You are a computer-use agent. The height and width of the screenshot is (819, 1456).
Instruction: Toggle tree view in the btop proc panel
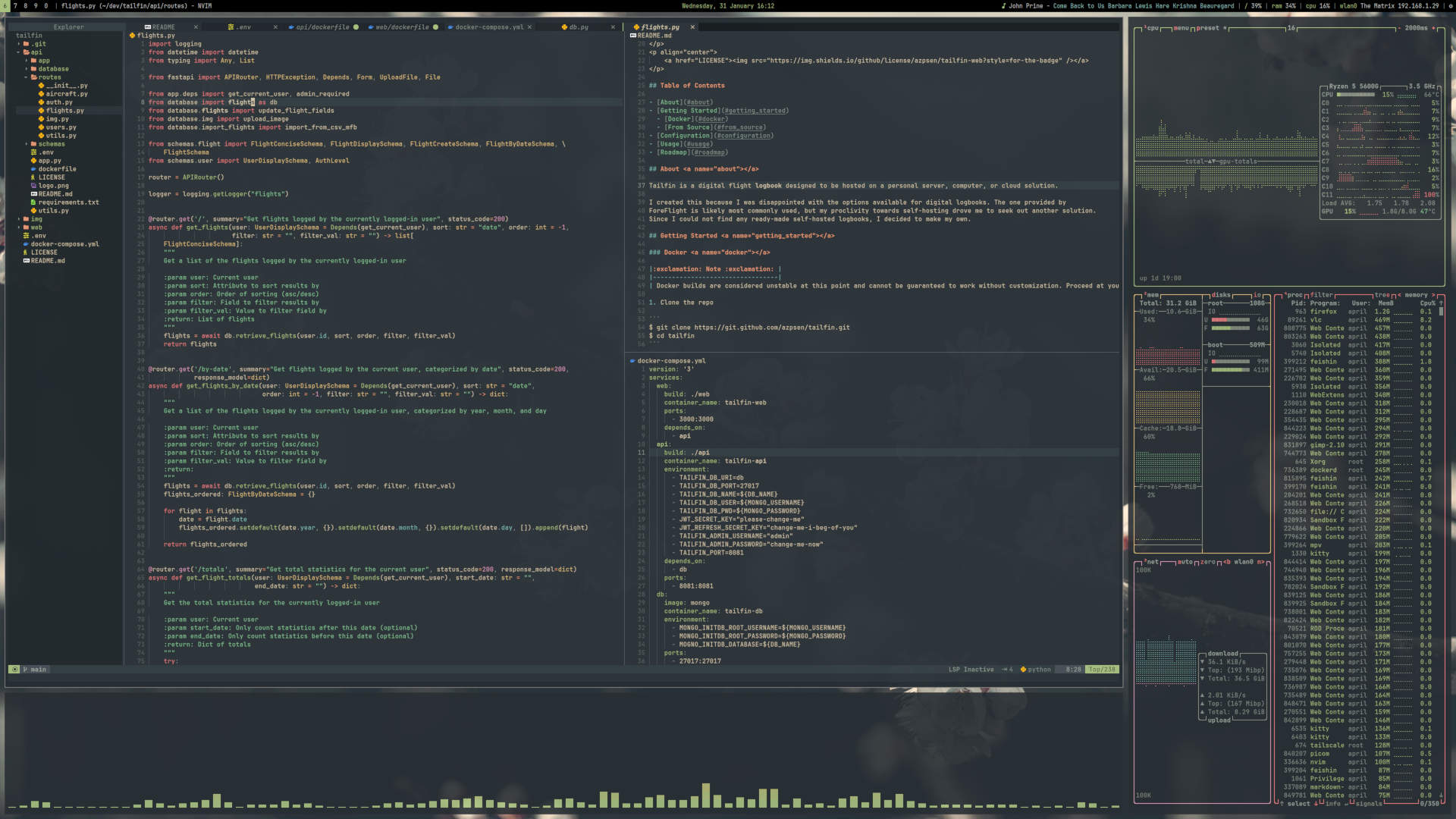pyautogui.click(x=1382, y=295)
